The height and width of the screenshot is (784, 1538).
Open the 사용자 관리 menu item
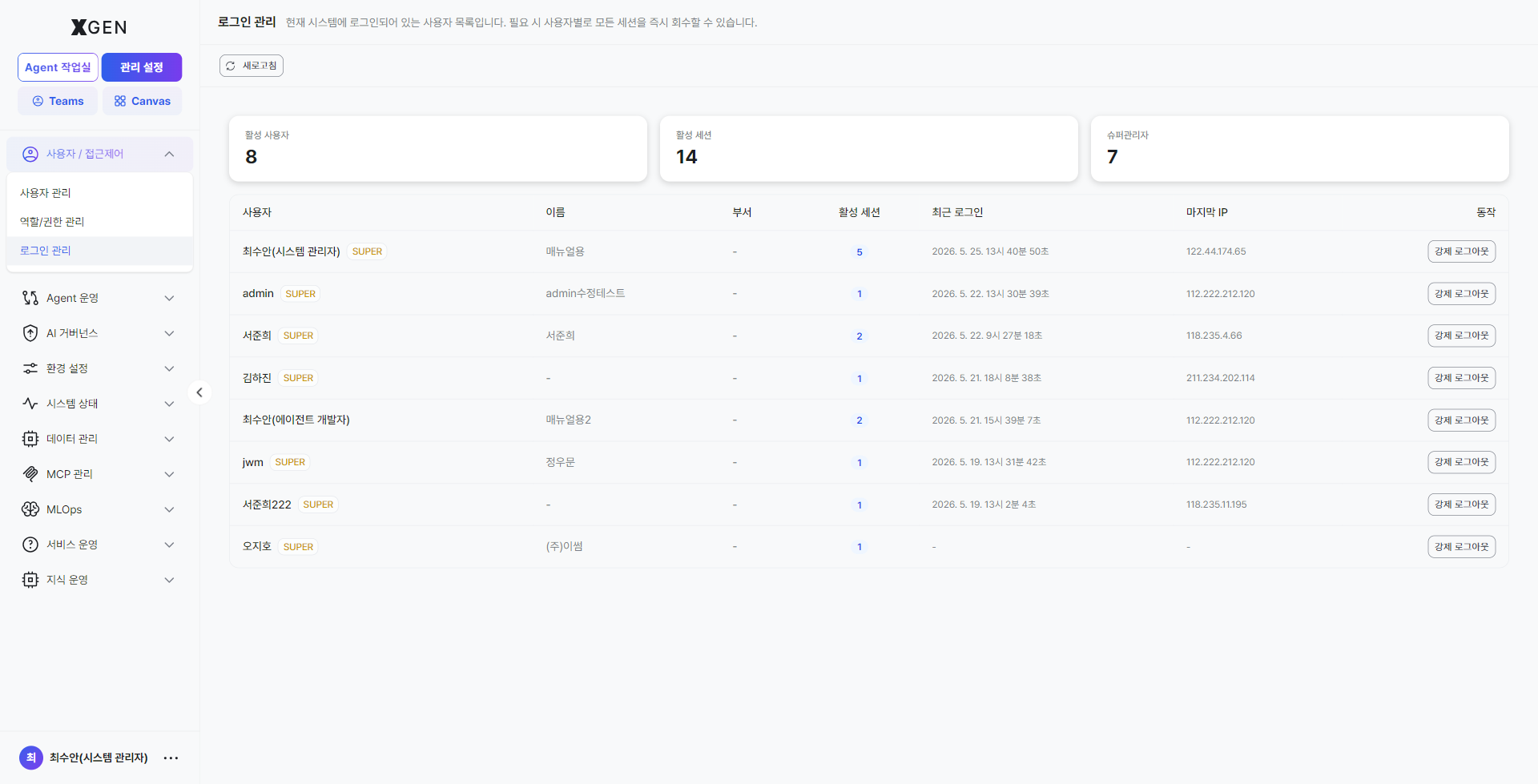99,193
